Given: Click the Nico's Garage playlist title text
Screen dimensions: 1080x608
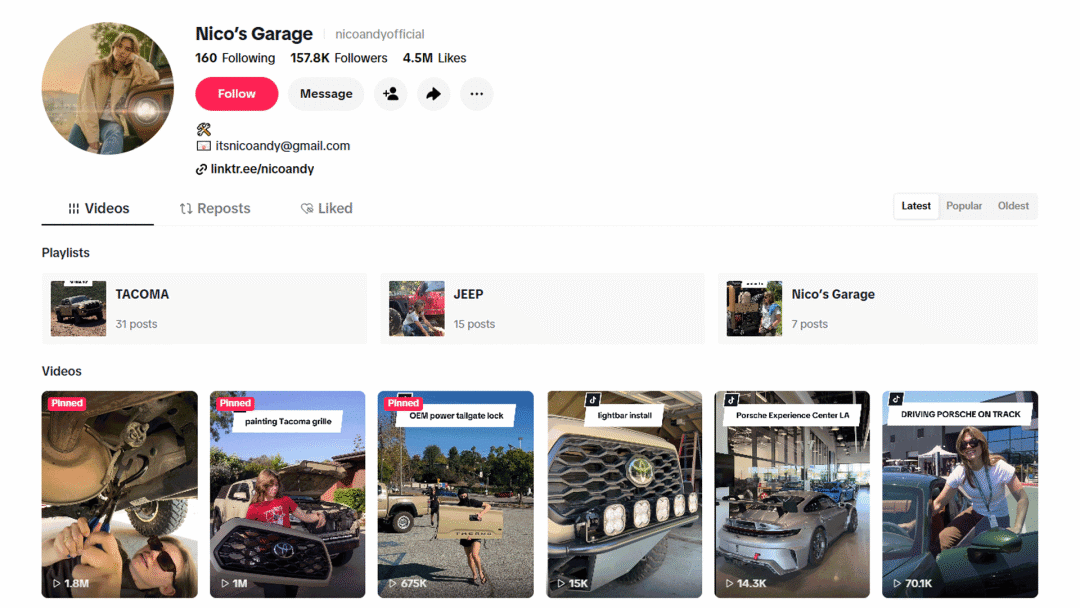Looking at the screenshot, I should click(833, 295).
